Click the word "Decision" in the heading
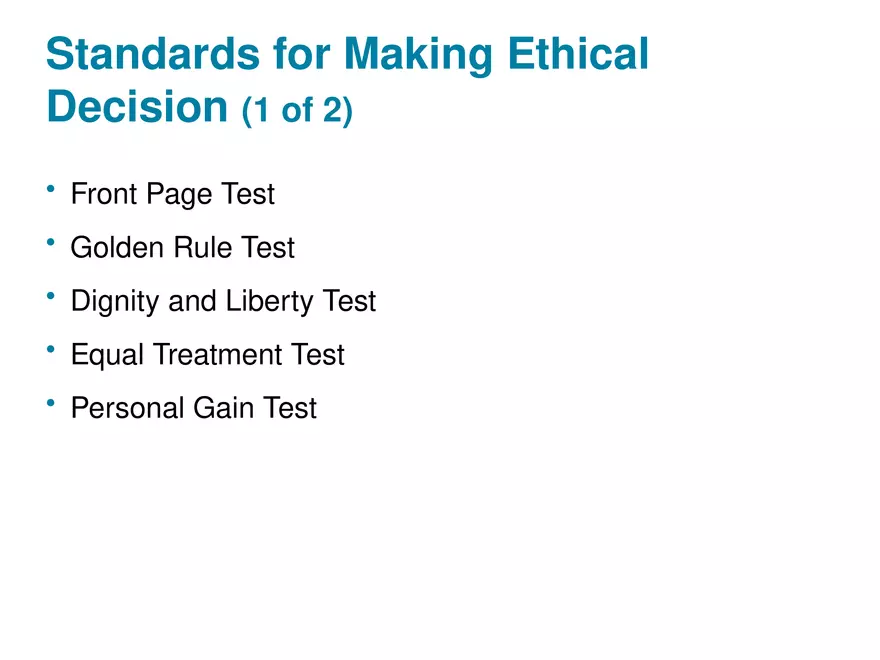 click(138, 107)
